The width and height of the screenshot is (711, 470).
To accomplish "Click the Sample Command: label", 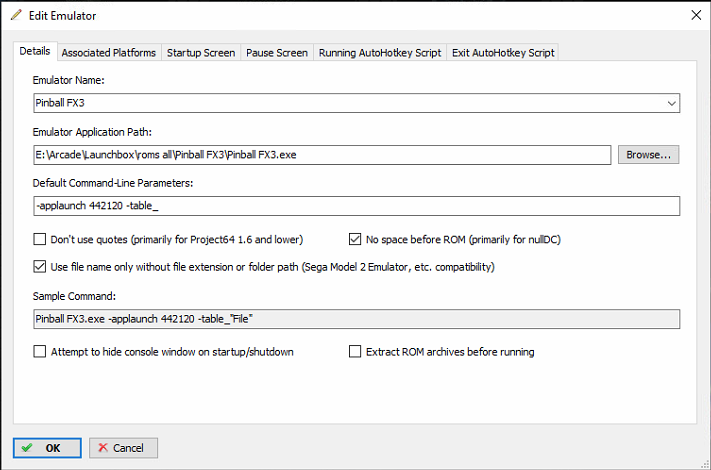I will coord(74,296).
